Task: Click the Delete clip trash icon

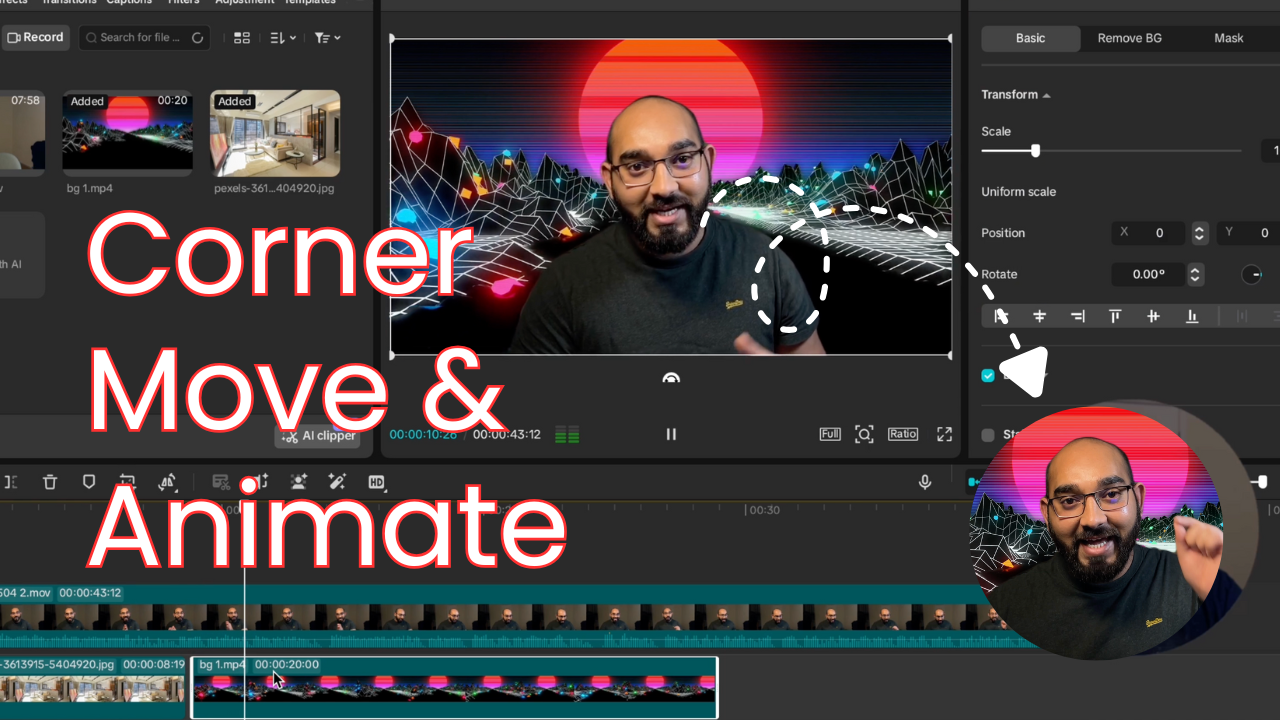Action: click(49, 482)
